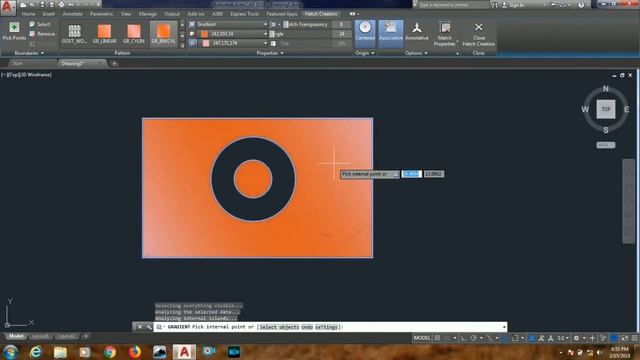Screen dimensions: 640x360
Task: Choose the GR_CYLIN gradient pattern
Action: [134, 34]
